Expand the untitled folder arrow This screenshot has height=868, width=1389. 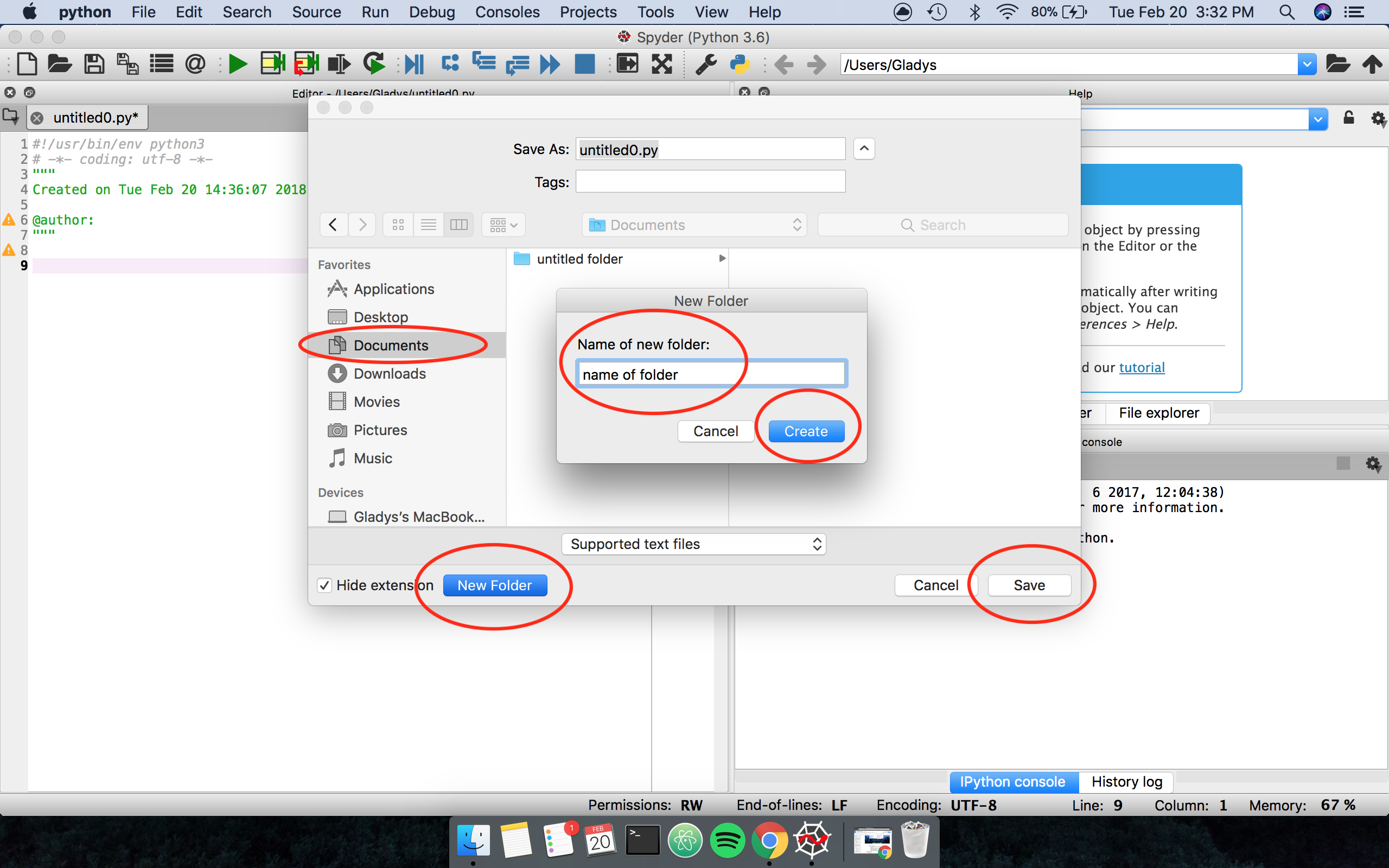coord(722,258)
